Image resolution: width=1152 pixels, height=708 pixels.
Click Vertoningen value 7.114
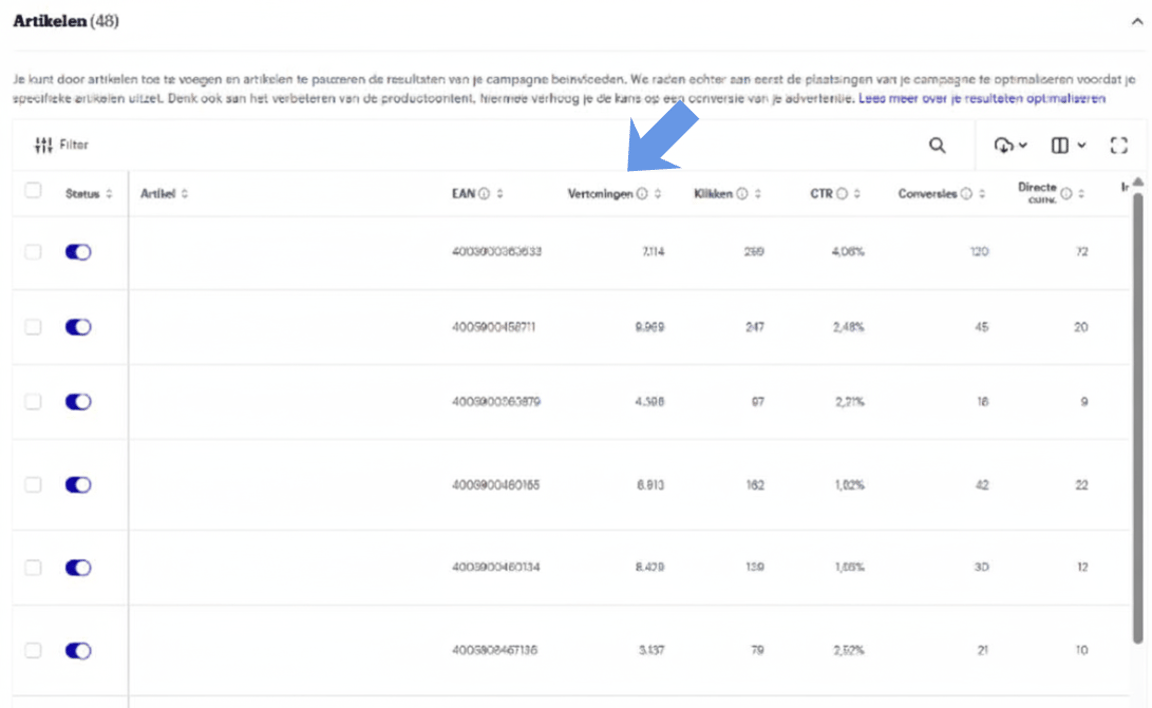(x=652, y=252)
